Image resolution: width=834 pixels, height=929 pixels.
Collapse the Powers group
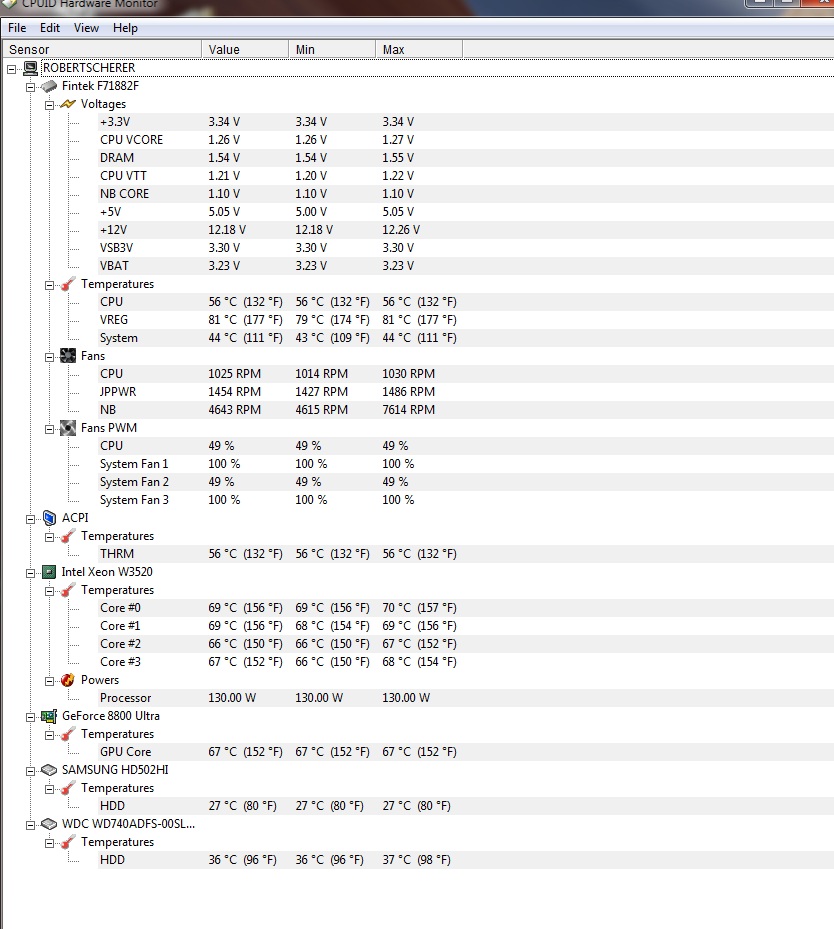(49, 681)
